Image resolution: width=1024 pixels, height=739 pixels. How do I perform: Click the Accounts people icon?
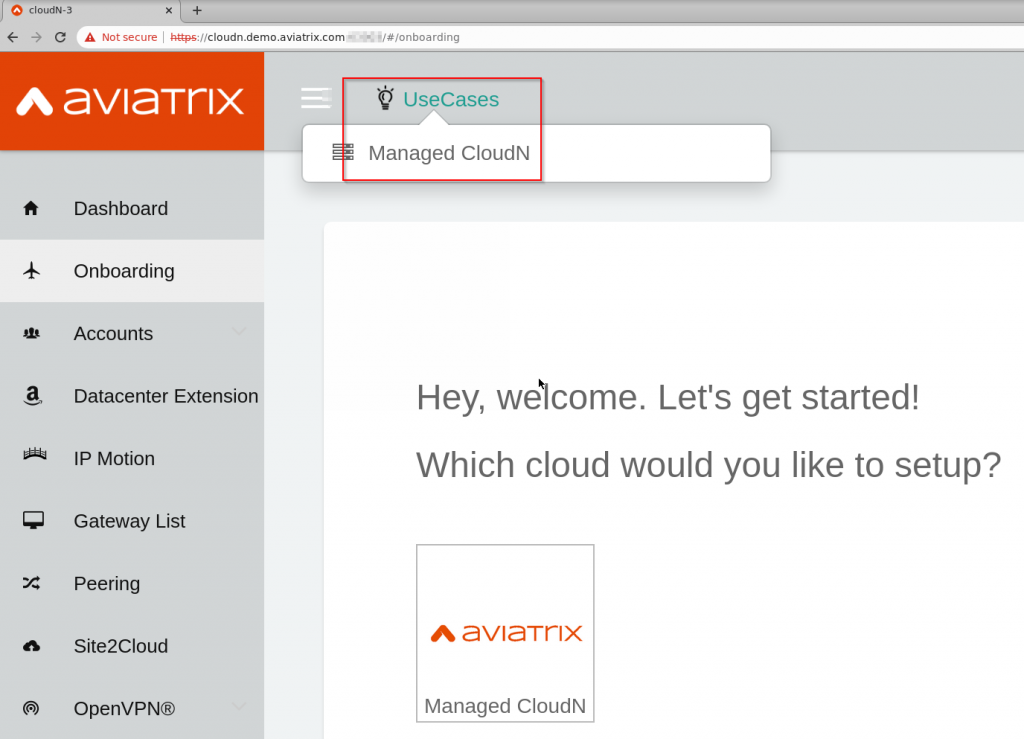click(x=31, y=333)
